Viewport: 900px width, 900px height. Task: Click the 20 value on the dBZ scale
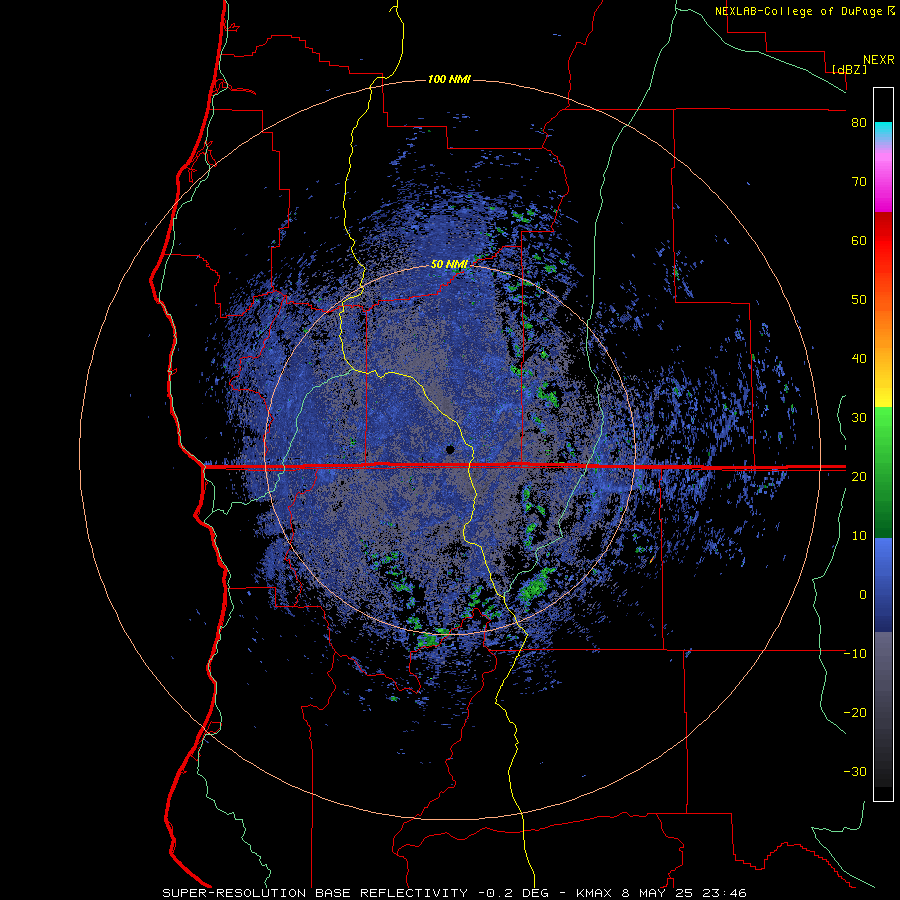(859, 477)
